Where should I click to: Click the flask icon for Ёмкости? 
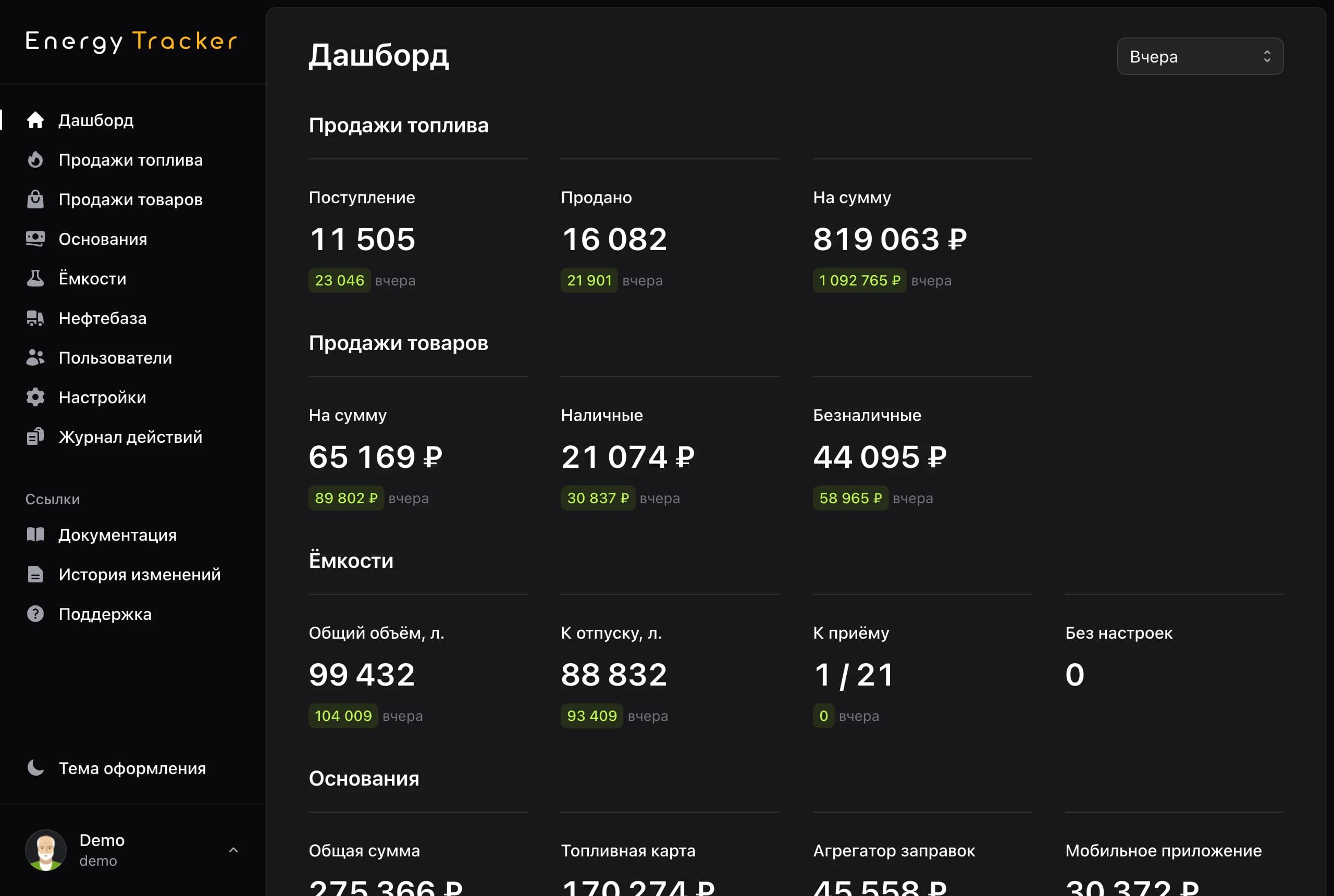click(35, 278)
